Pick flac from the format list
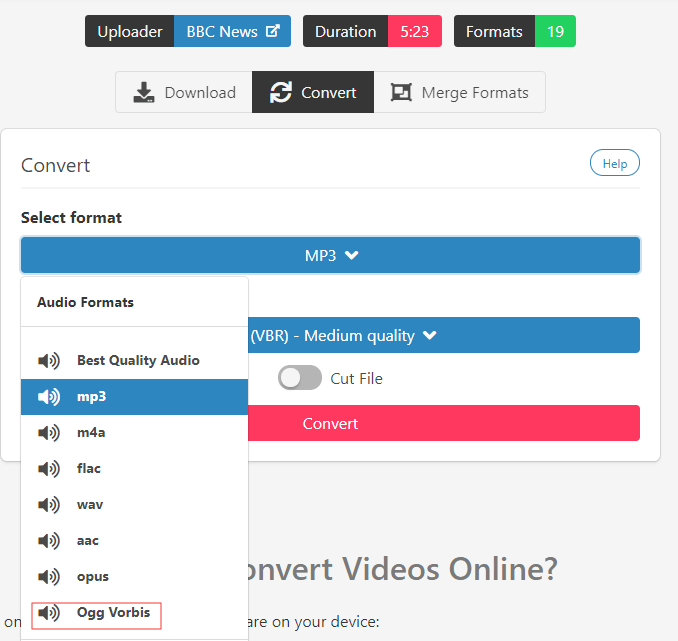This screenshot has height=641, width=678. [x=134, y=468]
